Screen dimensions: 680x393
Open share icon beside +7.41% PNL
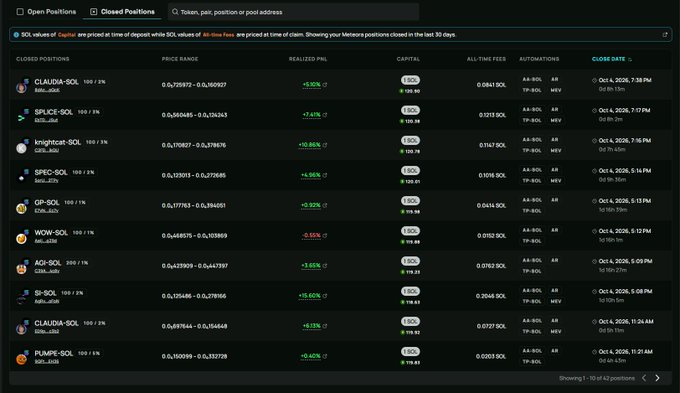click(325, 115)
